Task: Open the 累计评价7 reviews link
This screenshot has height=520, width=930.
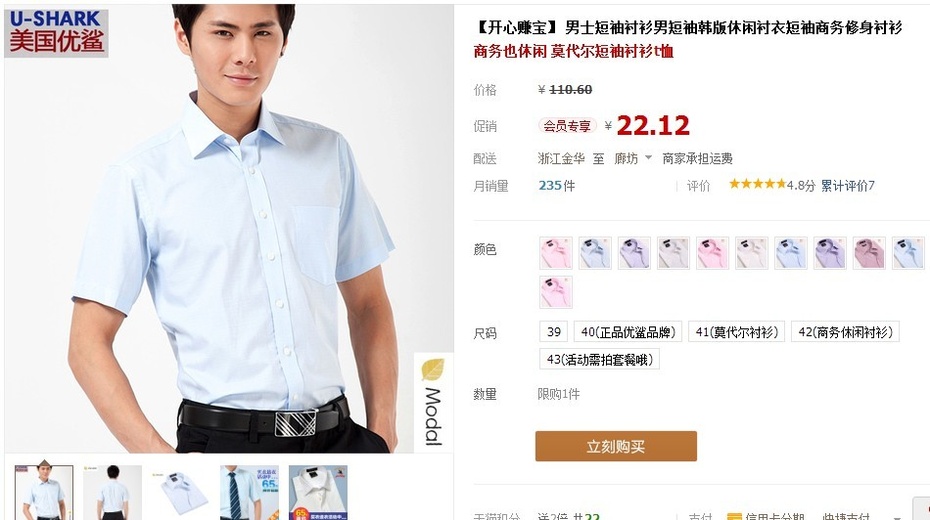Action: tap(848, 186)
